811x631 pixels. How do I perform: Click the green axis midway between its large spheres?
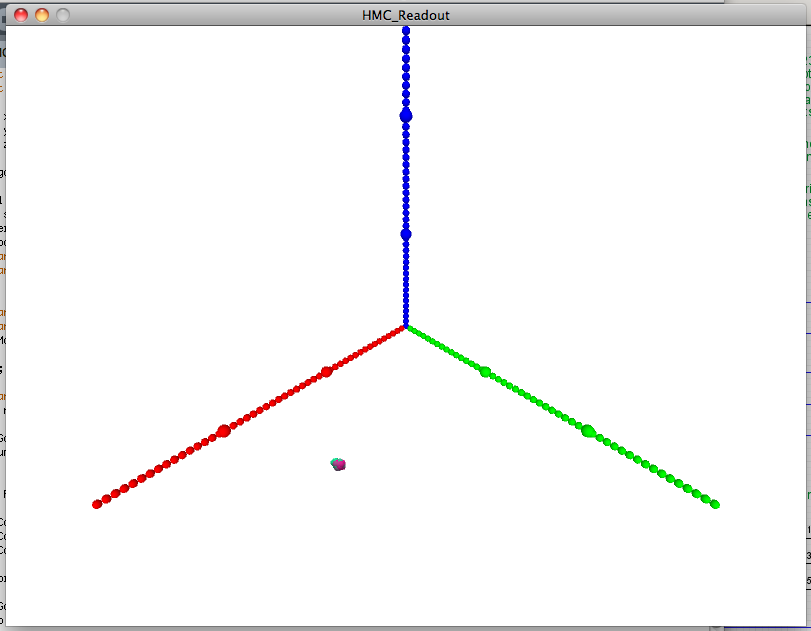[x=537, y=401]
